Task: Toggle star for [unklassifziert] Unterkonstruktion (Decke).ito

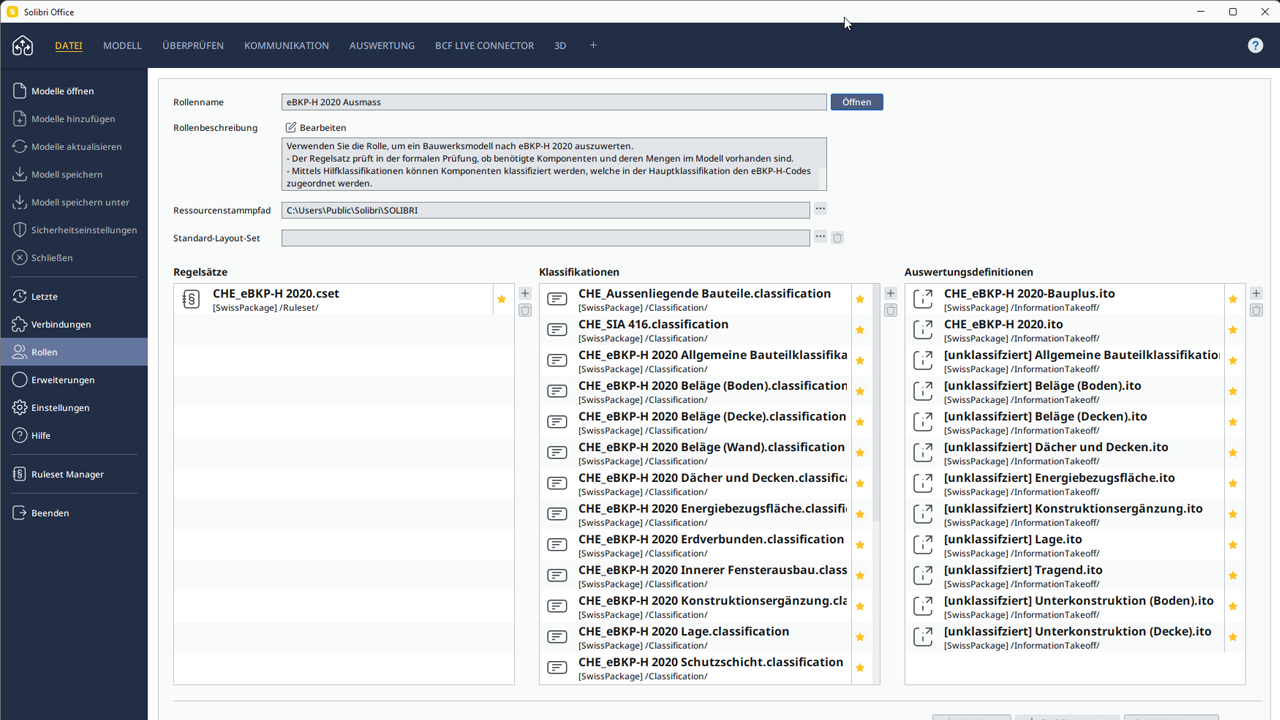Action: (x=1233, y=637)
